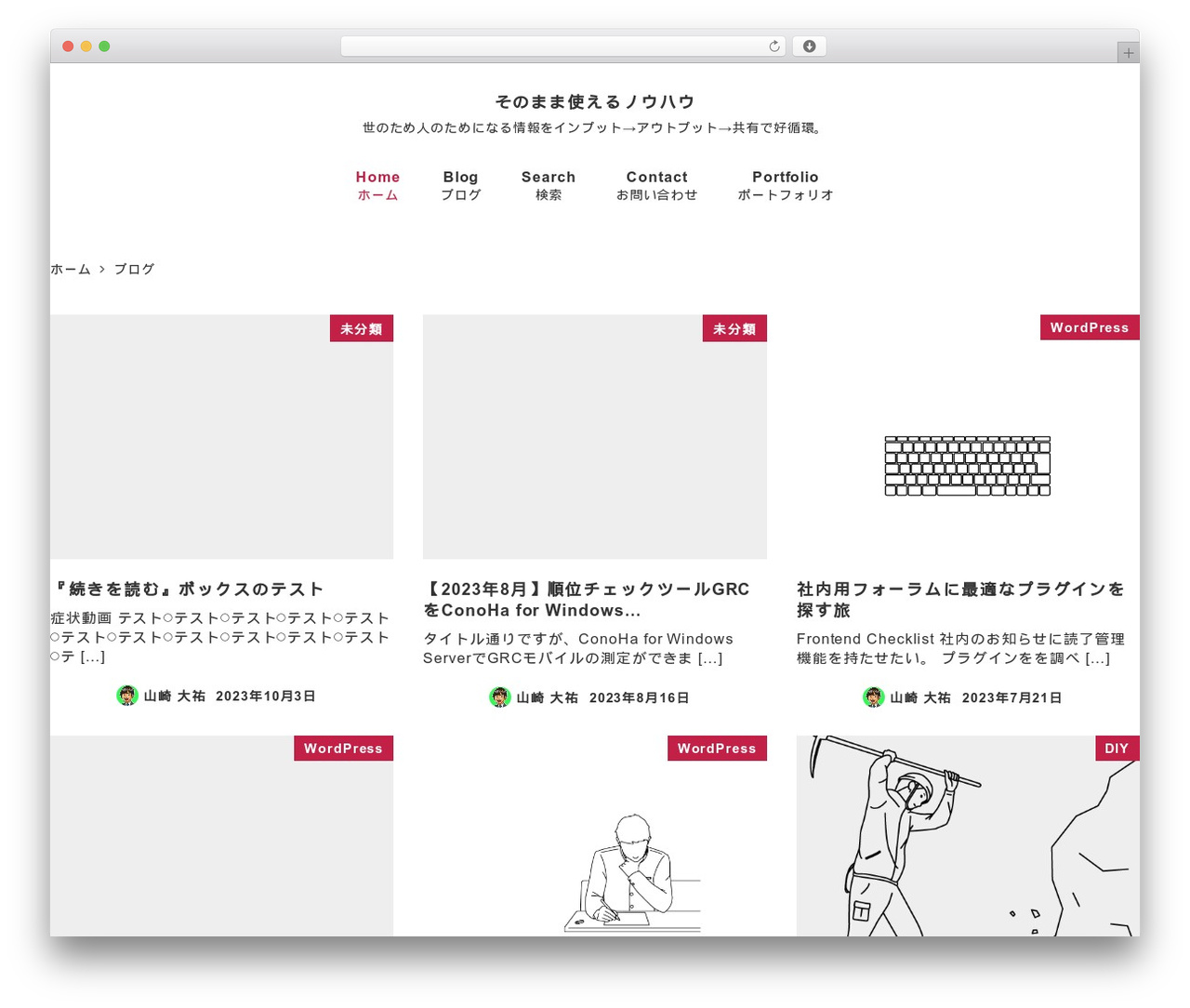This screenshot has width=1190, height=1008.
Task: Open post 社内用フォーラムに最適なプラグインを探す旅
Action: click(960, 600)
